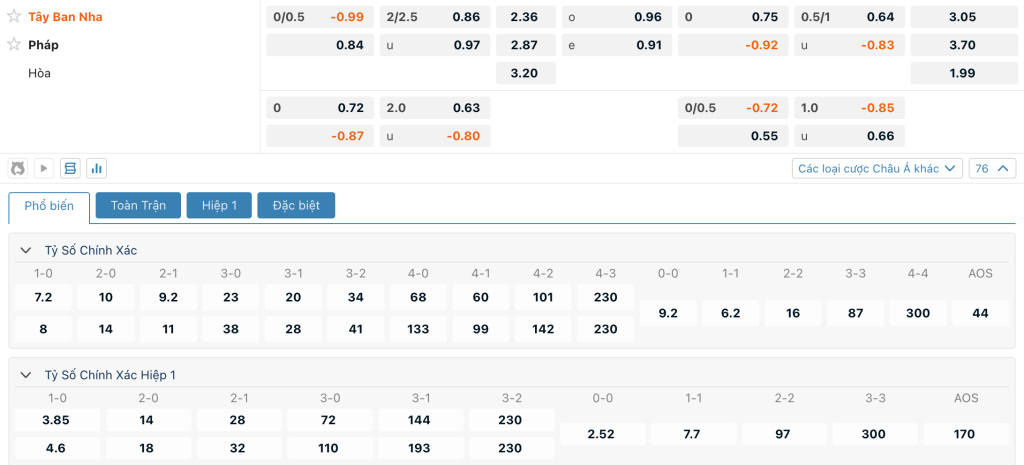Bet full-time 3-3 draw at 87

[x=856, y=313]
